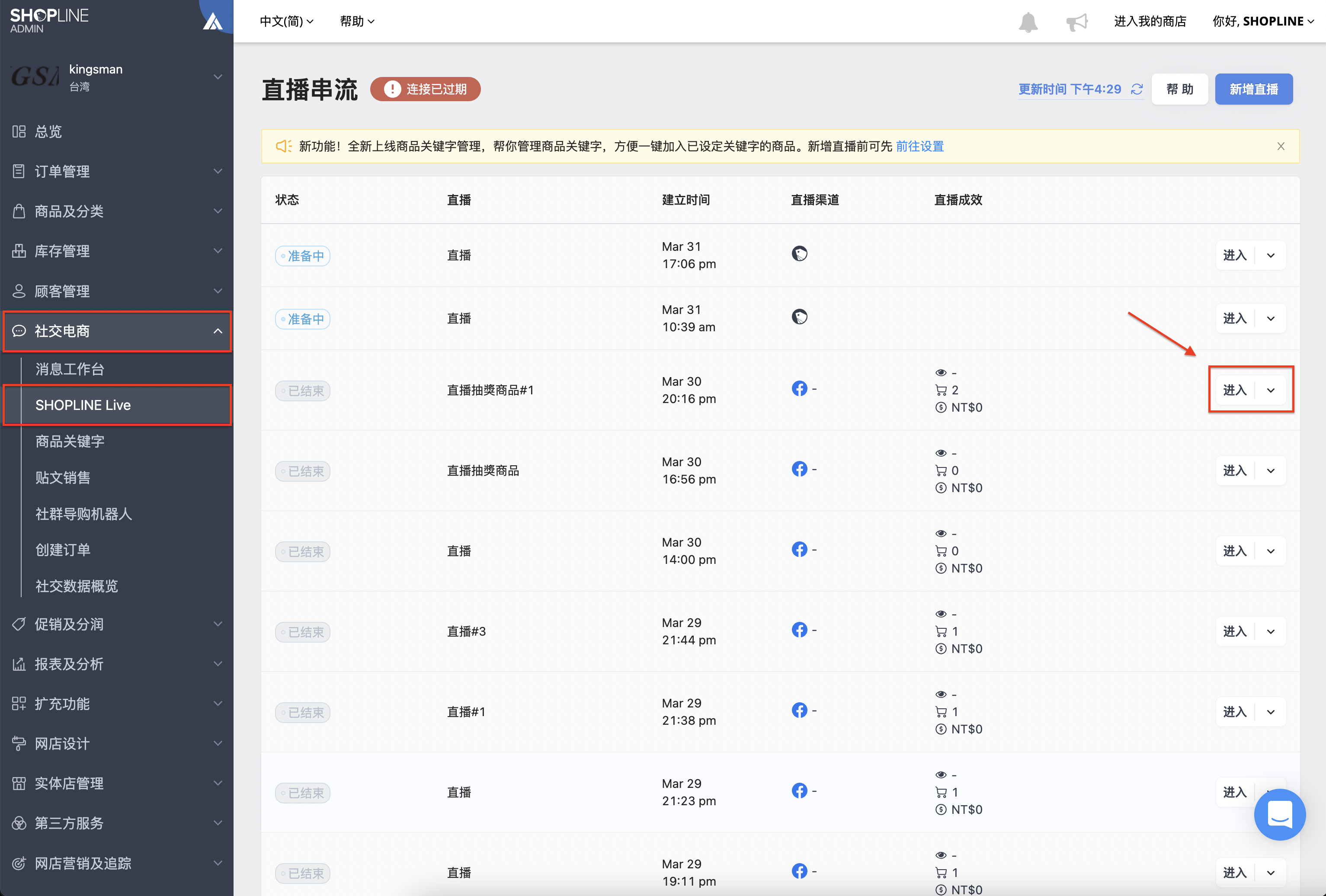Click the 新增直播 button
This screenshot has height=896, width=1326.
point(1253,89)
